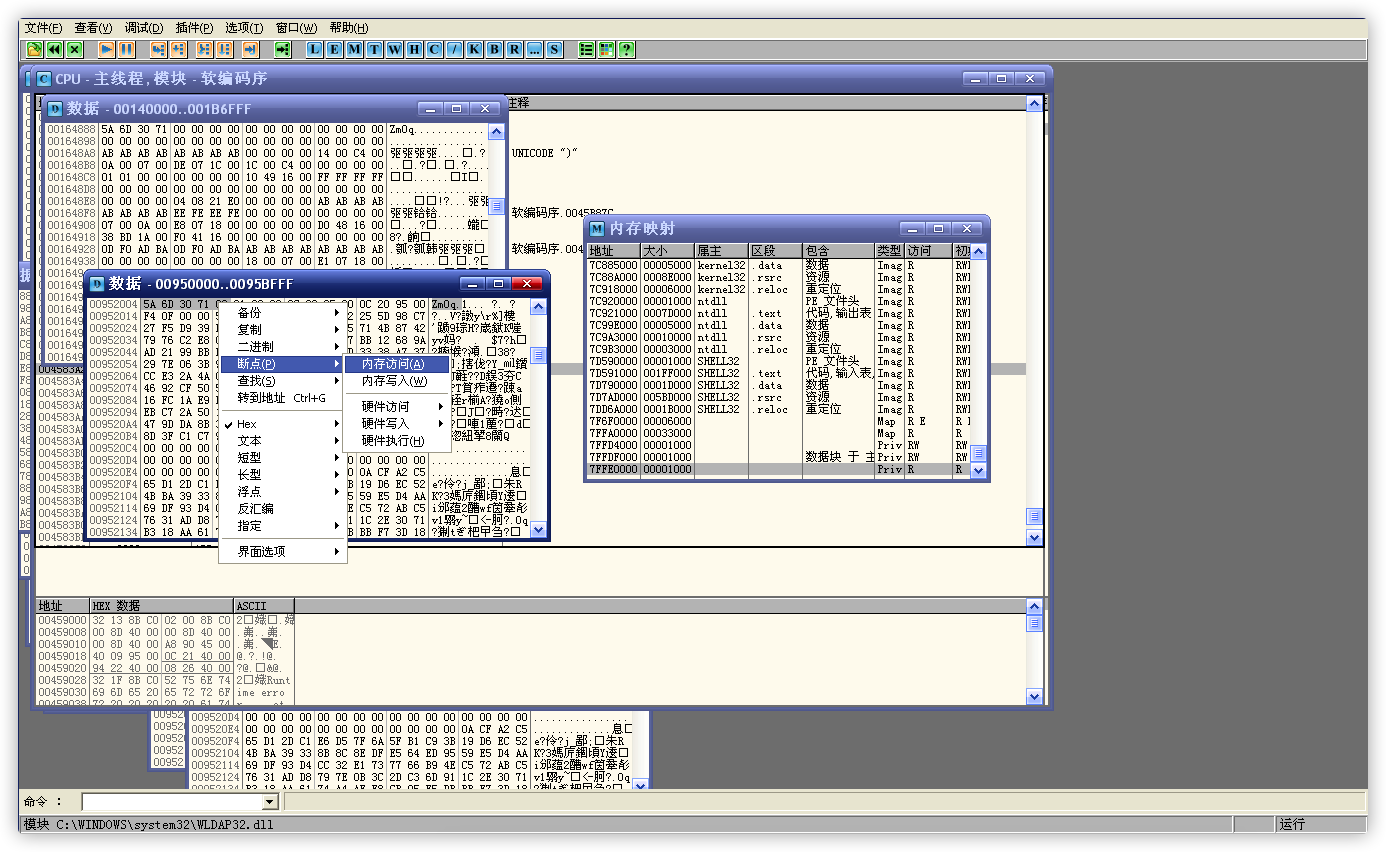The height and width of the screenshot is (852, 1386).
Task: Click the green question mark Help icon
Action: tap(626, 49)
